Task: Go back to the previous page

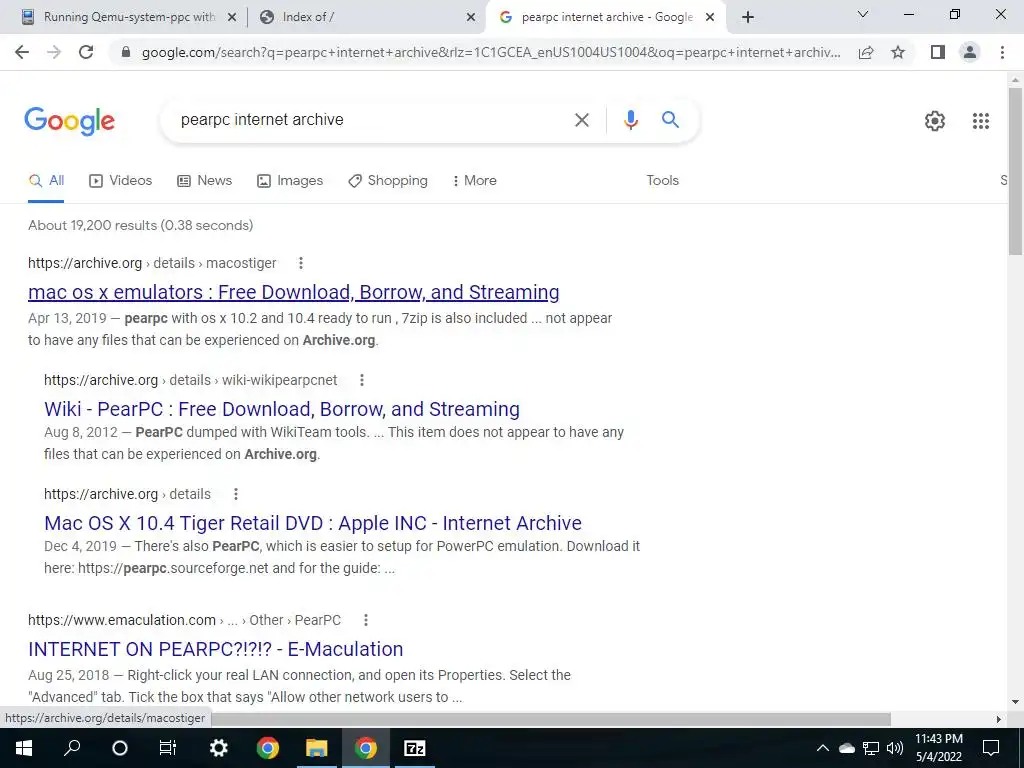Action: [22, 52]
